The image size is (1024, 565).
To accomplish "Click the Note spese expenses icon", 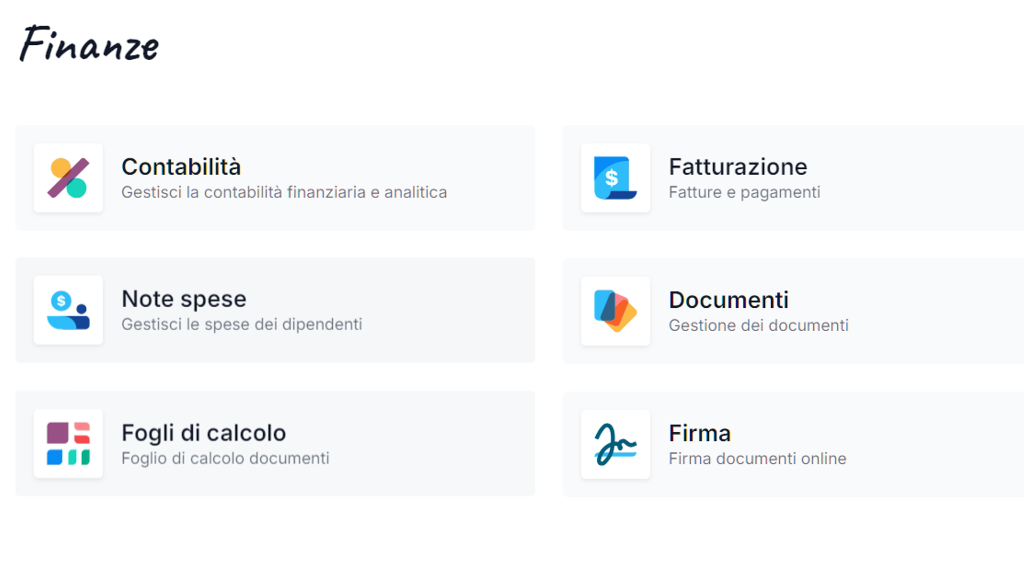I will pos(68,310).
